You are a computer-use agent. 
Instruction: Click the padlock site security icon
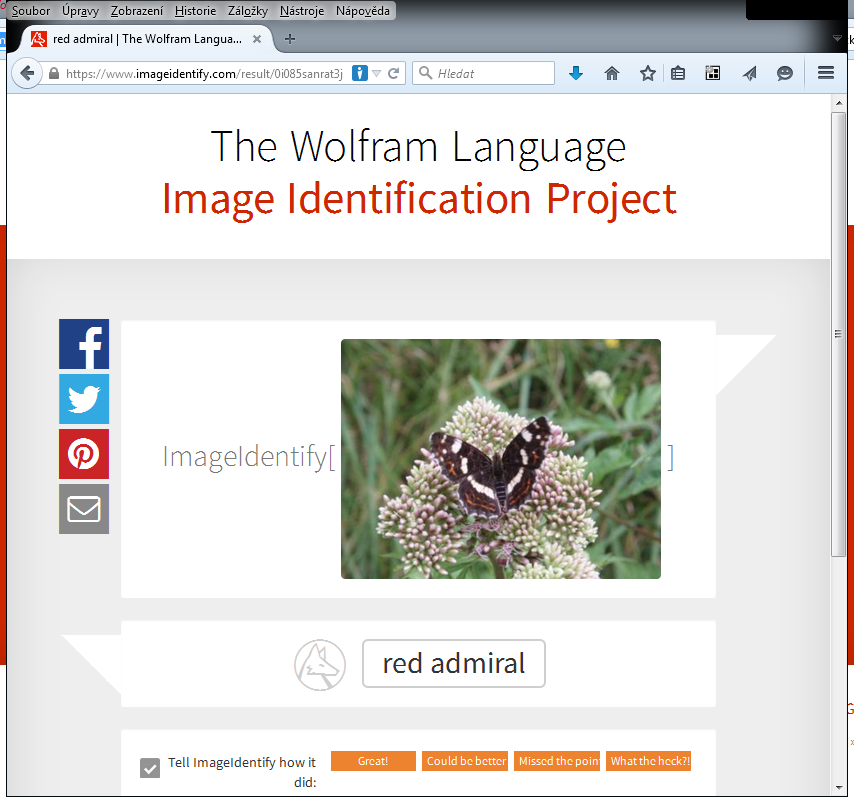click(53, 74)
